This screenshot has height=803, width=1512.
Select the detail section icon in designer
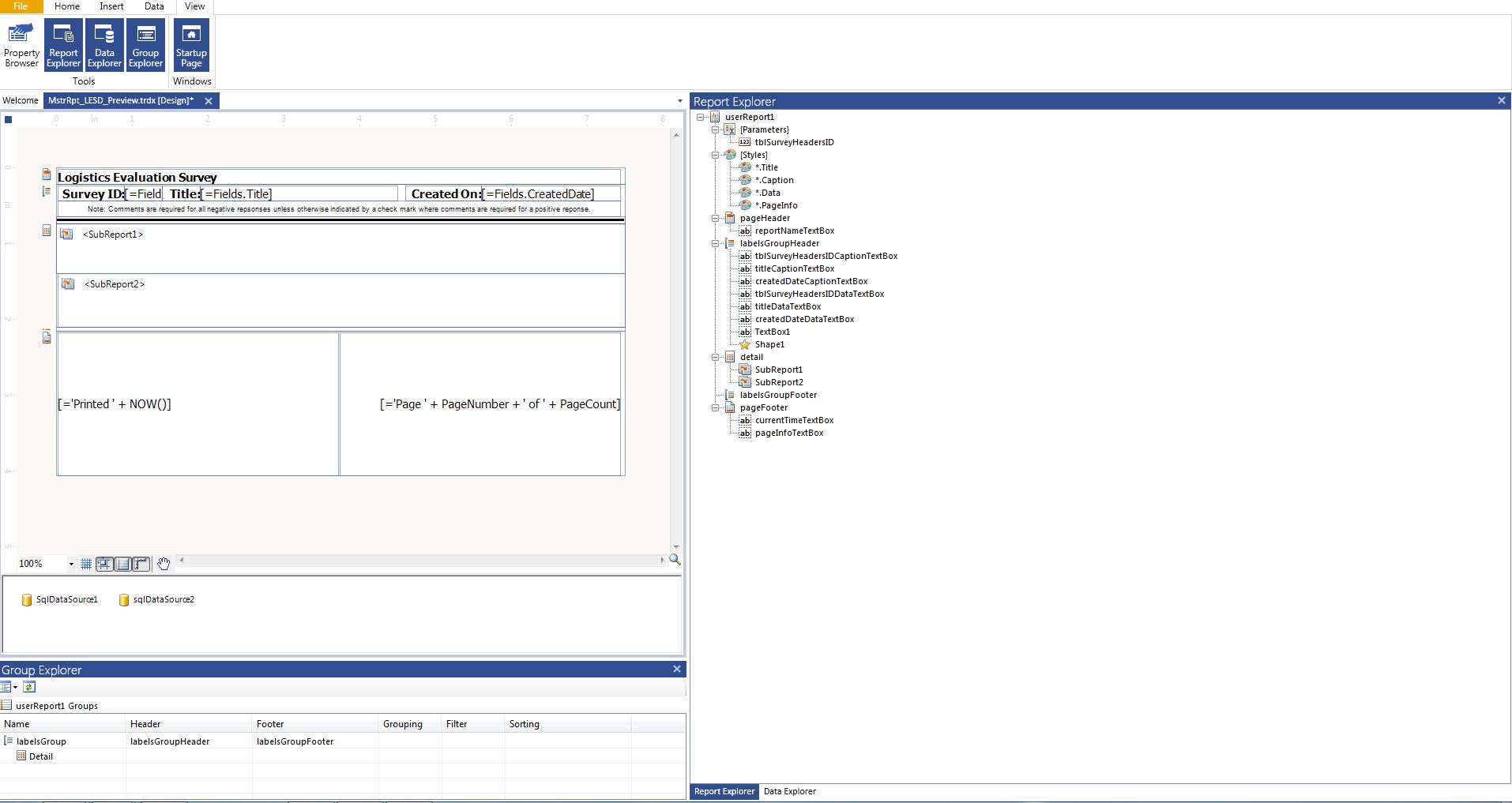47,231
